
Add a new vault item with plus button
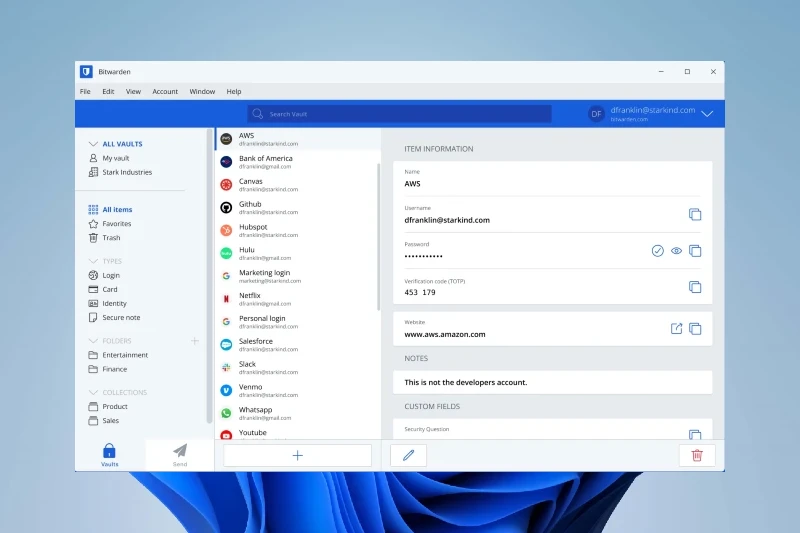tap(297, 455)
